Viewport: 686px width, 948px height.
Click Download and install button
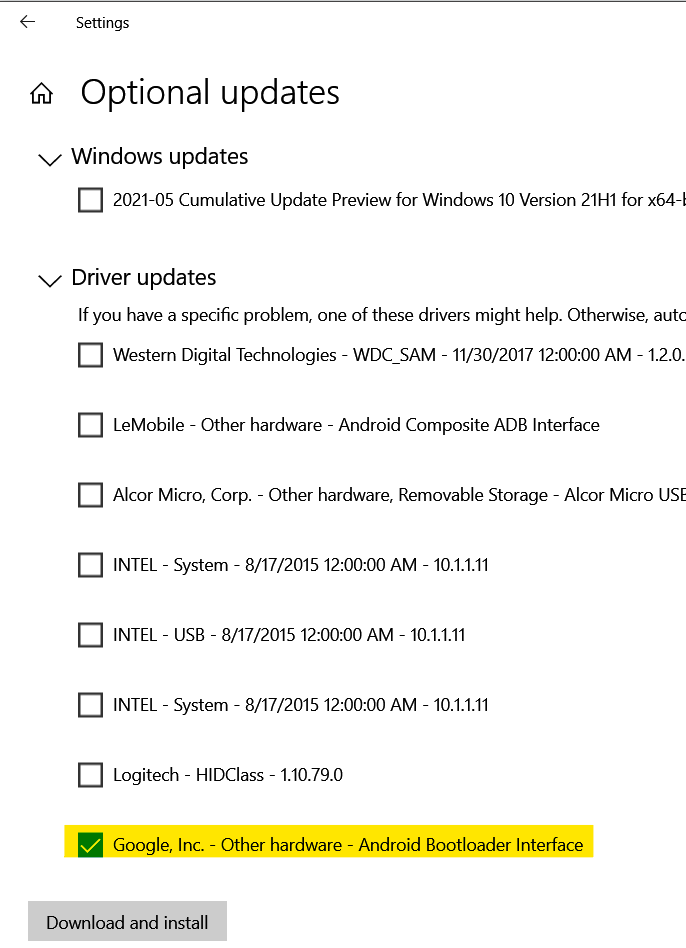(127, 922)
